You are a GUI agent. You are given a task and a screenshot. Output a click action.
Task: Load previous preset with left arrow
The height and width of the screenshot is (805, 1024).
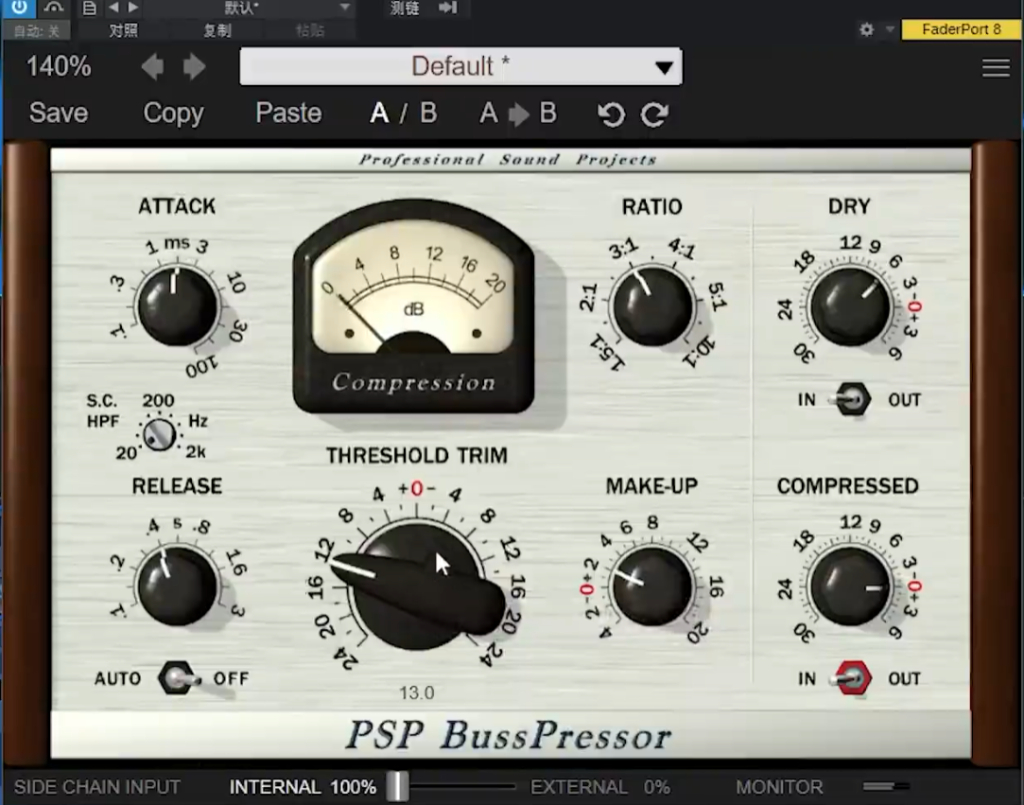point(153,67)
